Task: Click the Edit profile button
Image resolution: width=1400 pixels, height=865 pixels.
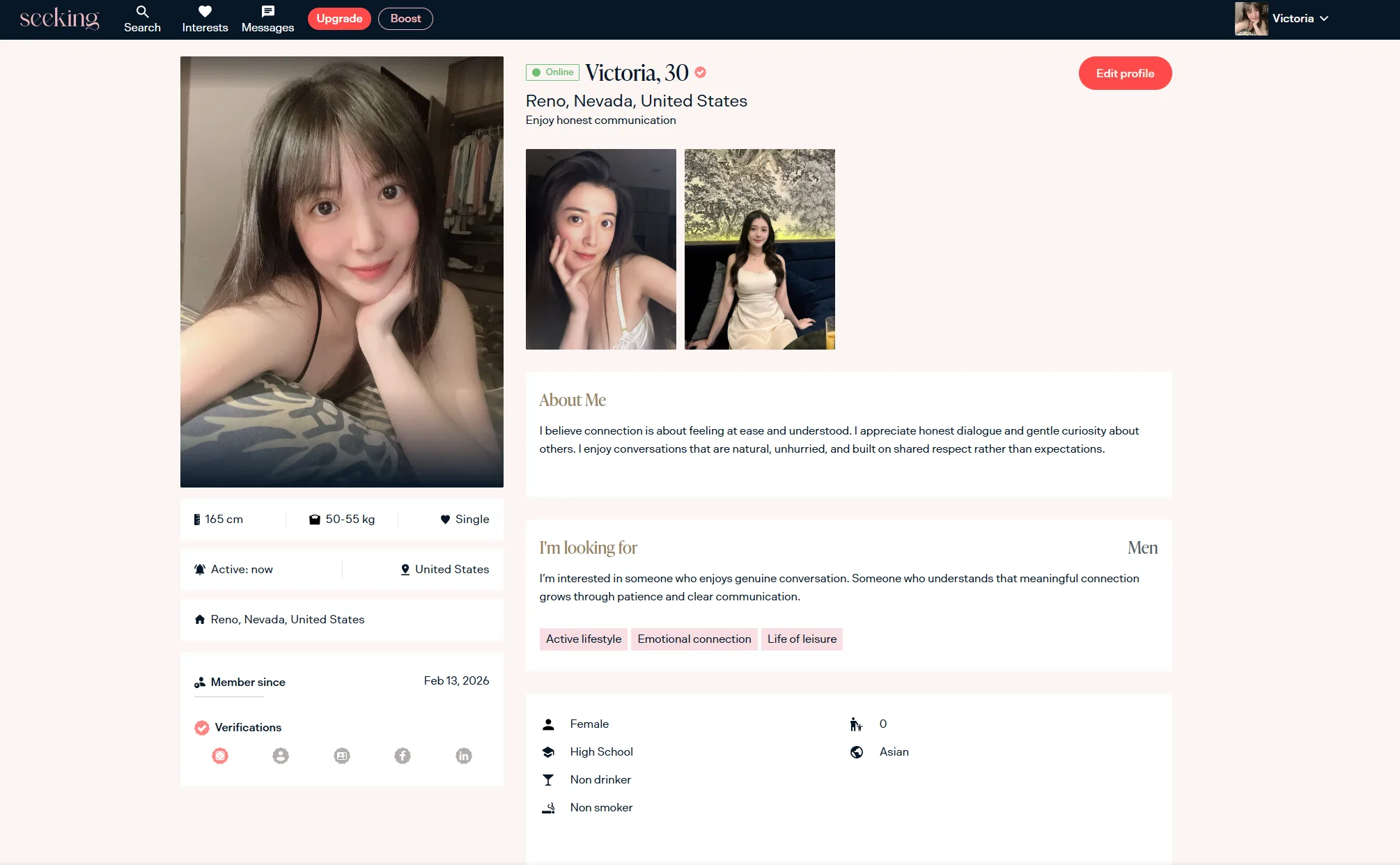Action: pyautogui.click(x=1125, y=73)
